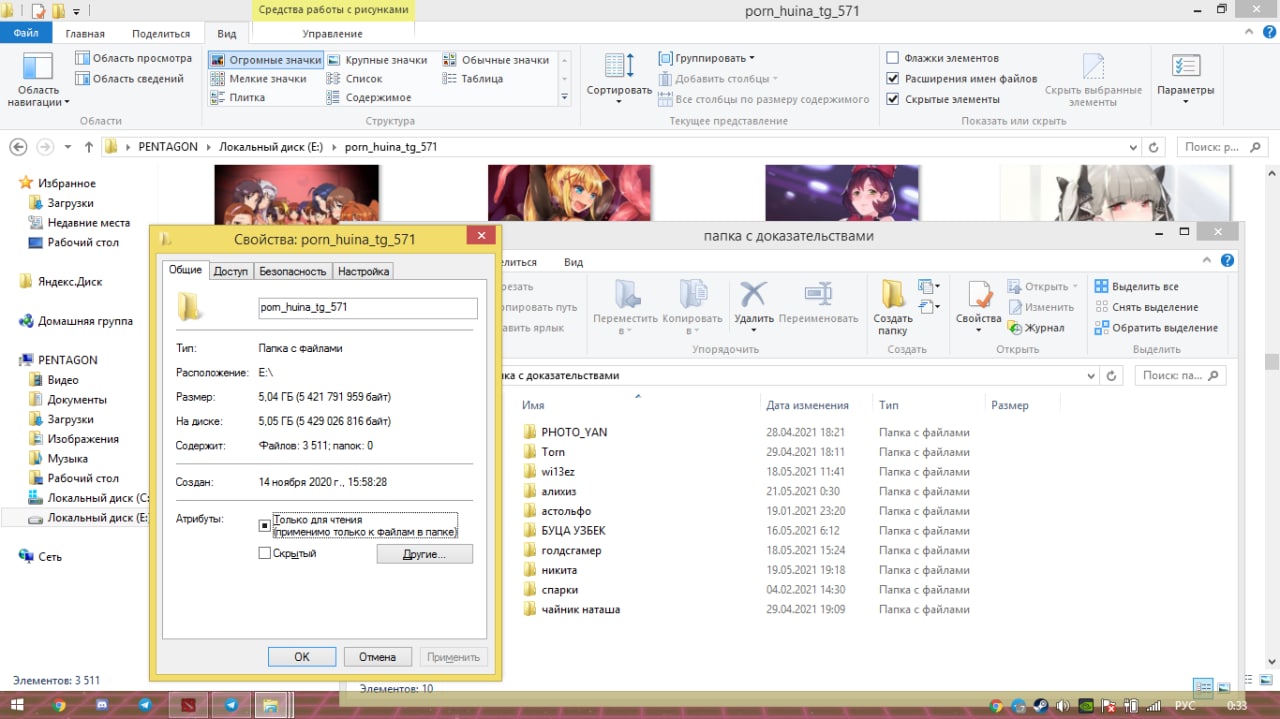Switch to Безопасность tab in properties
1280x719 pixels.
(292, 271)
